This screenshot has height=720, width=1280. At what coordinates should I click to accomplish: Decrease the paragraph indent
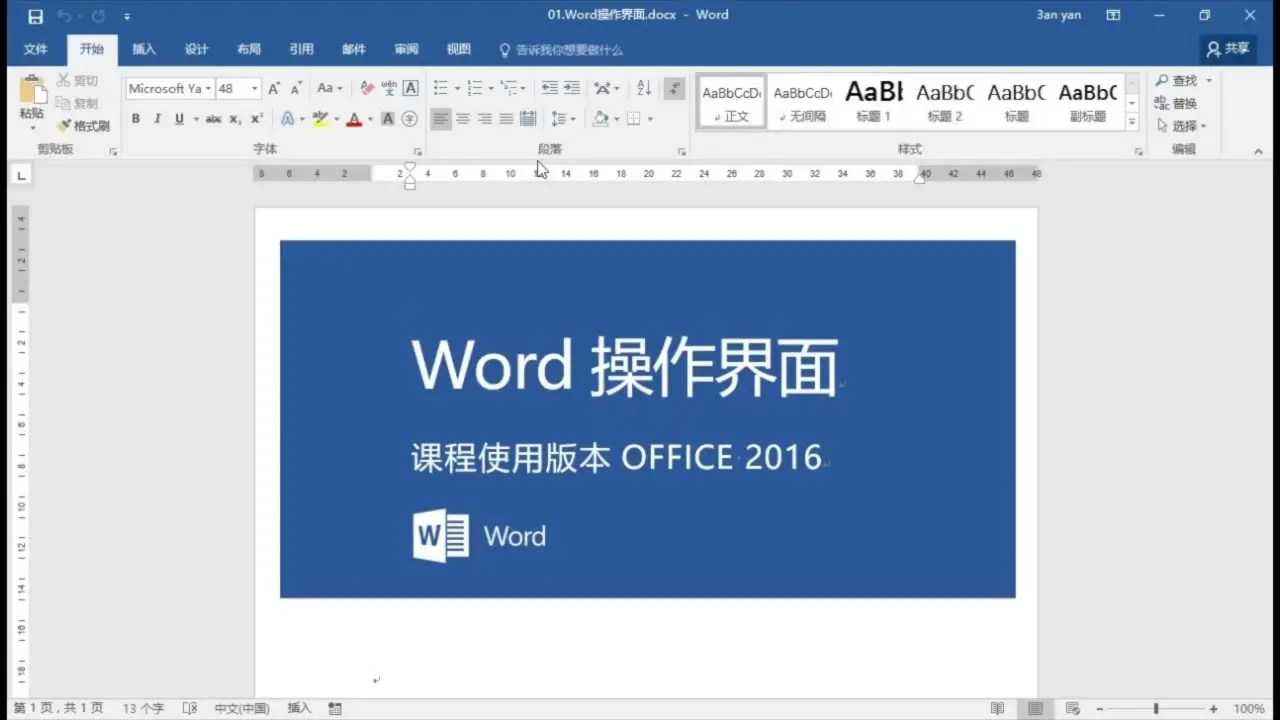click(x=550, y=89)
